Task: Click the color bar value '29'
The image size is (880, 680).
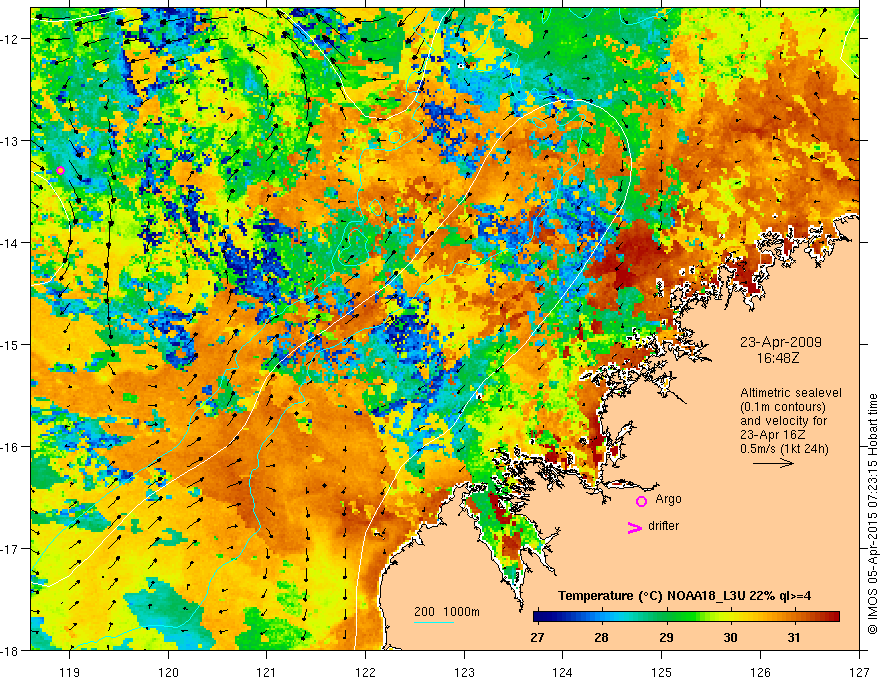Action: click(x=666, y=638)
